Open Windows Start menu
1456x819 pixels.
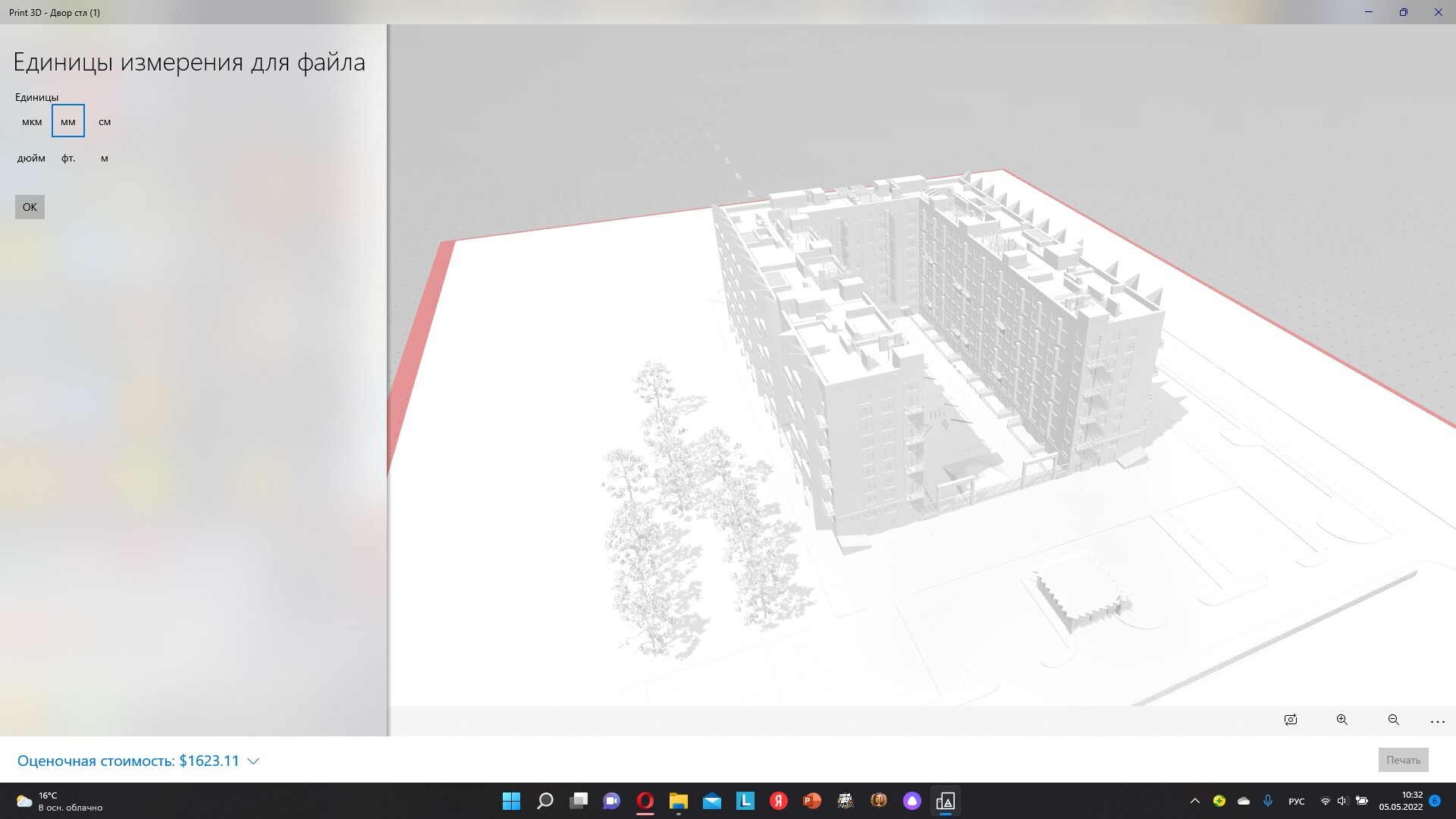click(x=511, y=801)
